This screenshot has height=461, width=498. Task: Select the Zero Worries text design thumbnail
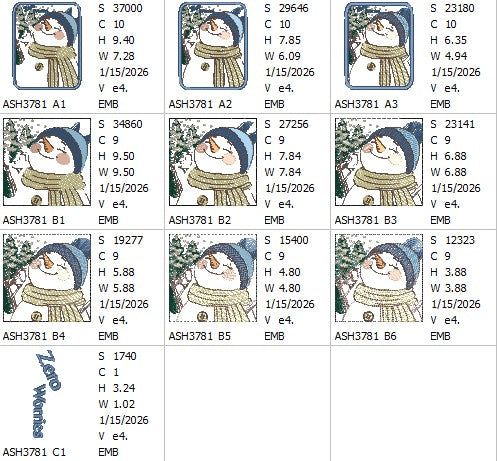click(48, 394)
